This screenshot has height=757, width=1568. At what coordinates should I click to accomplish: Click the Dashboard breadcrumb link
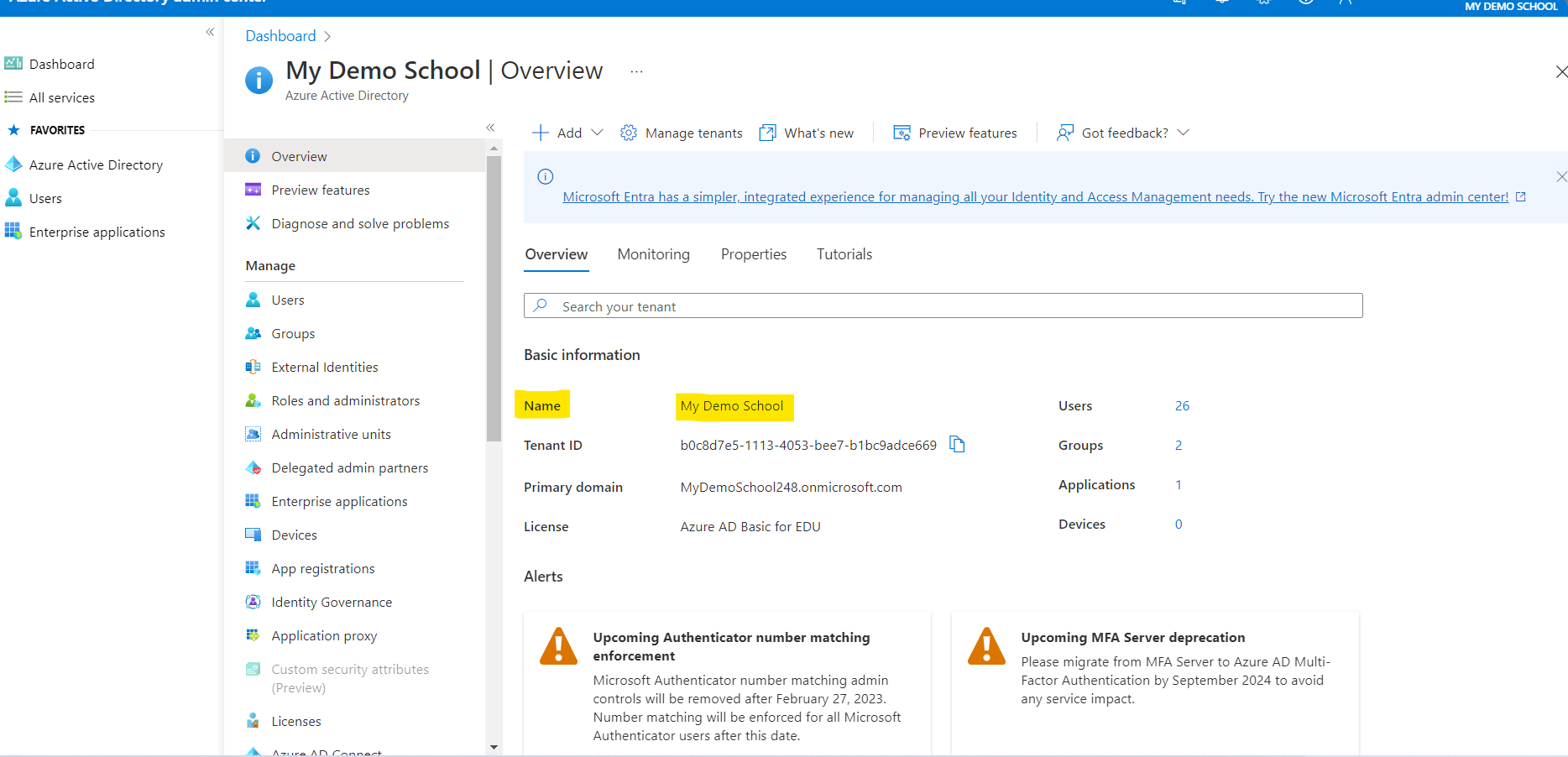[x=280, y=36]
